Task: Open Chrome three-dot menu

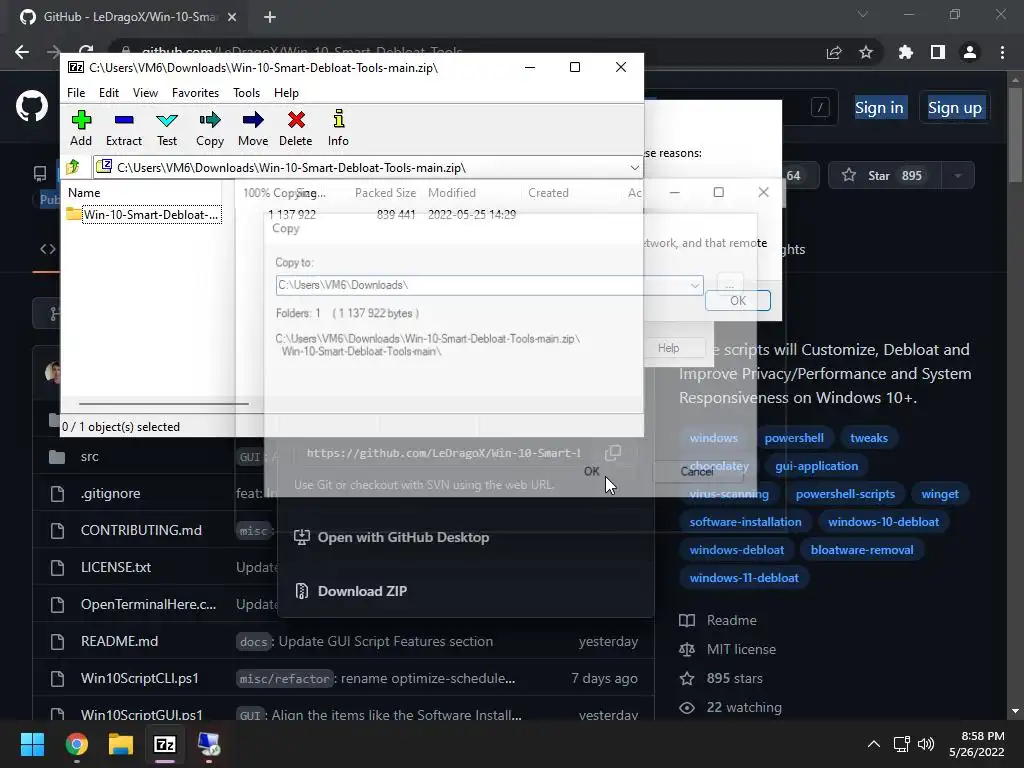Action: pos(1002,52)
